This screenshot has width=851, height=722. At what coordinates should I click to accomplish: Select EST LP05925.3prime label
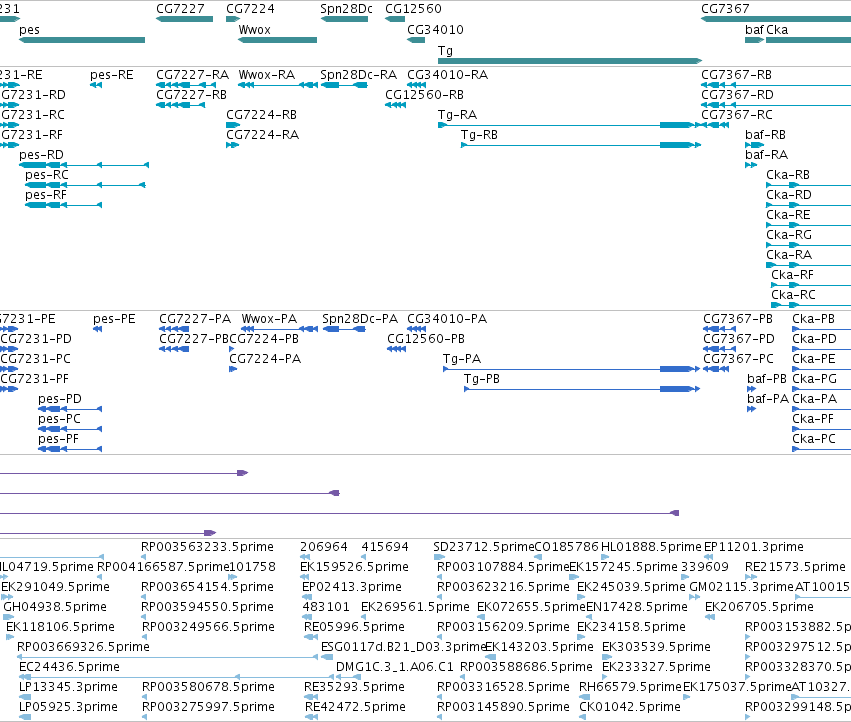[x=68, y=707]
